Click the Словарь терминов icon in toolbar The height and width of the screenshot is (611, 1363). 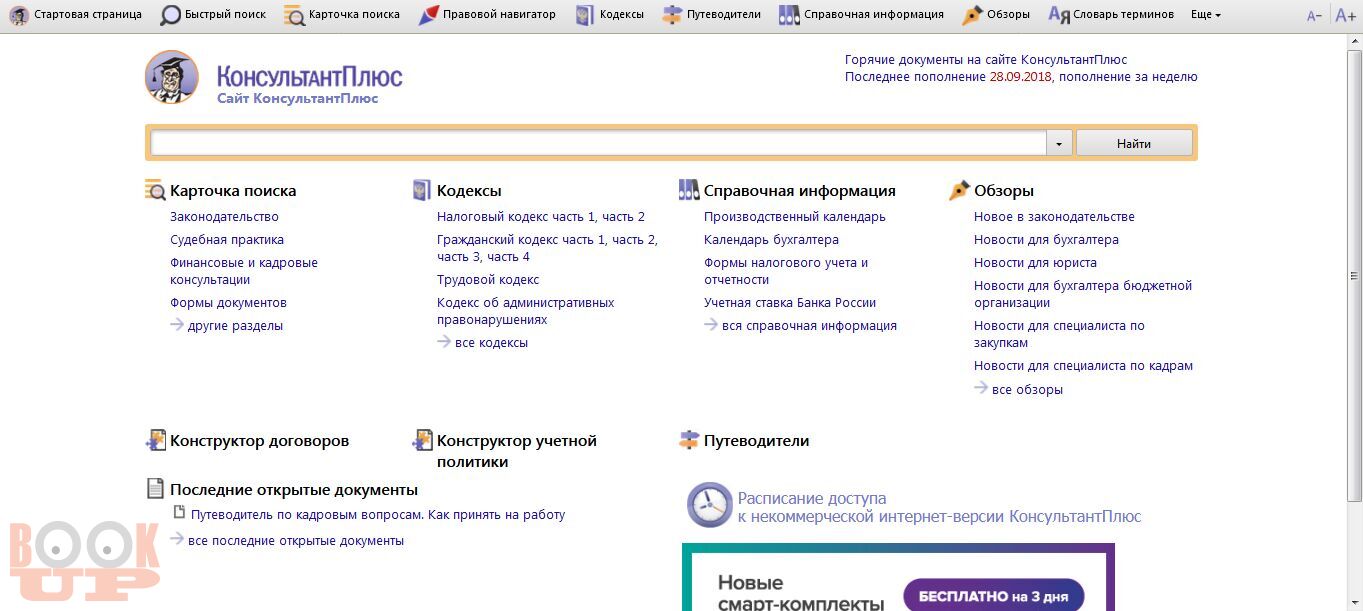pos(1059,15)
